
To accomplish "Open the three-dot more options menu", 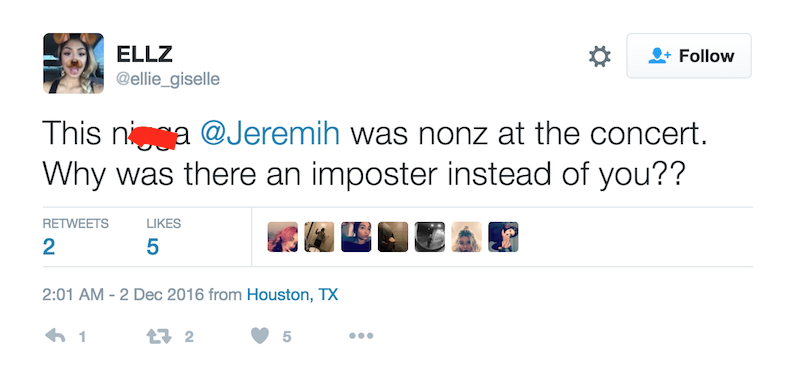I will click(361, 336).
